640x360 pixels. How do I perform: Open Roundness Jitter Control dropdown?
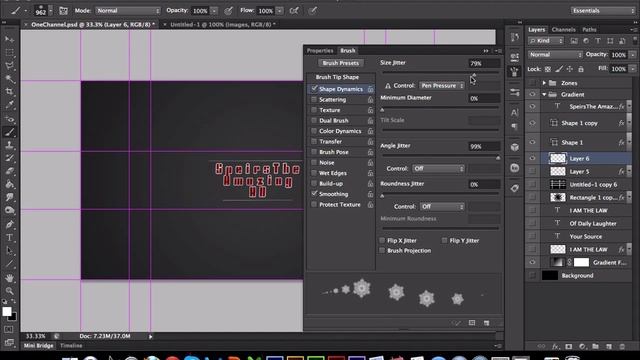(x=442, y=207)
